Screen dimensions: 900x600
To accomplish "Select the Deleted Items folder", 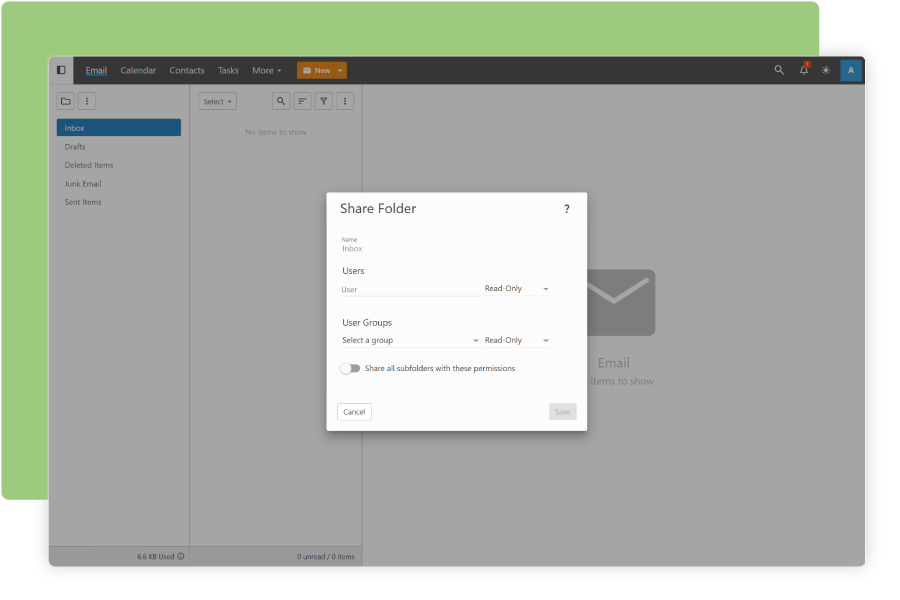I will click(x=119, y=165).
